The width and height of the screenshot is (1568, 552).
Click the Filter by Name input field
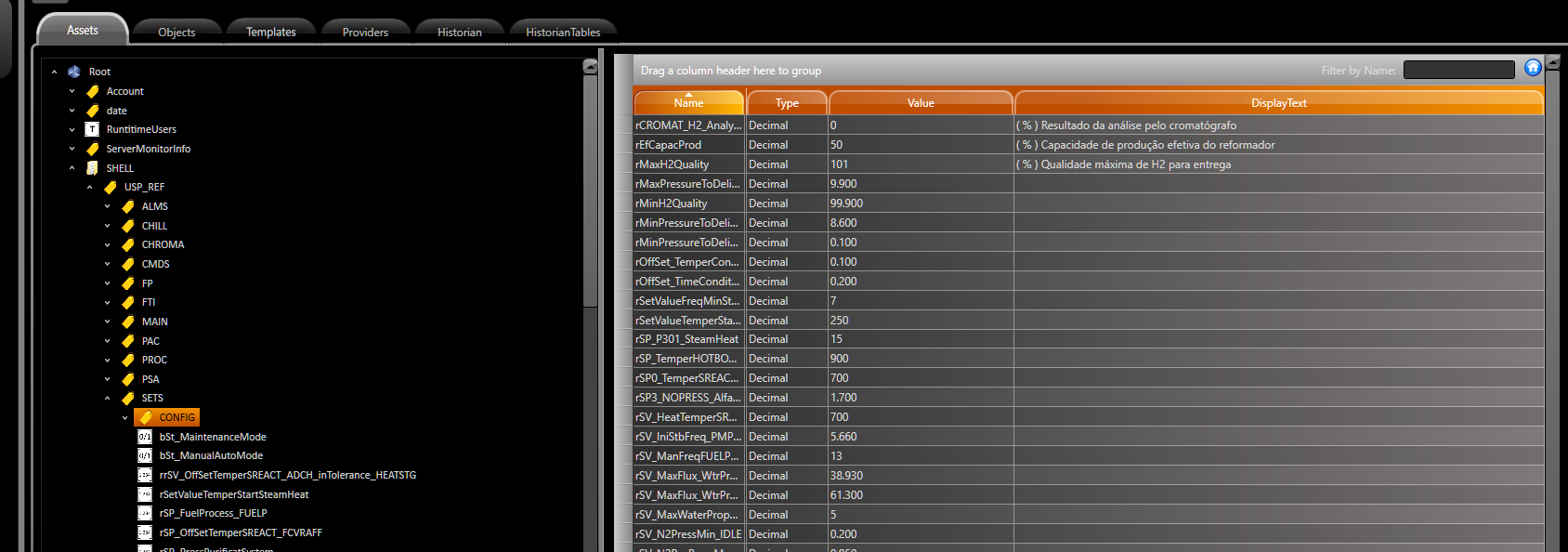tap(1458, 70)
